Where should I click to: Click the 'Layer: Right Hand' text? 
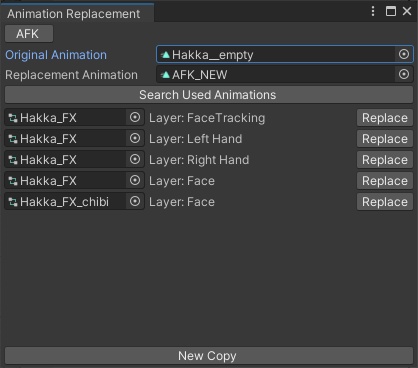click(199, 160)
